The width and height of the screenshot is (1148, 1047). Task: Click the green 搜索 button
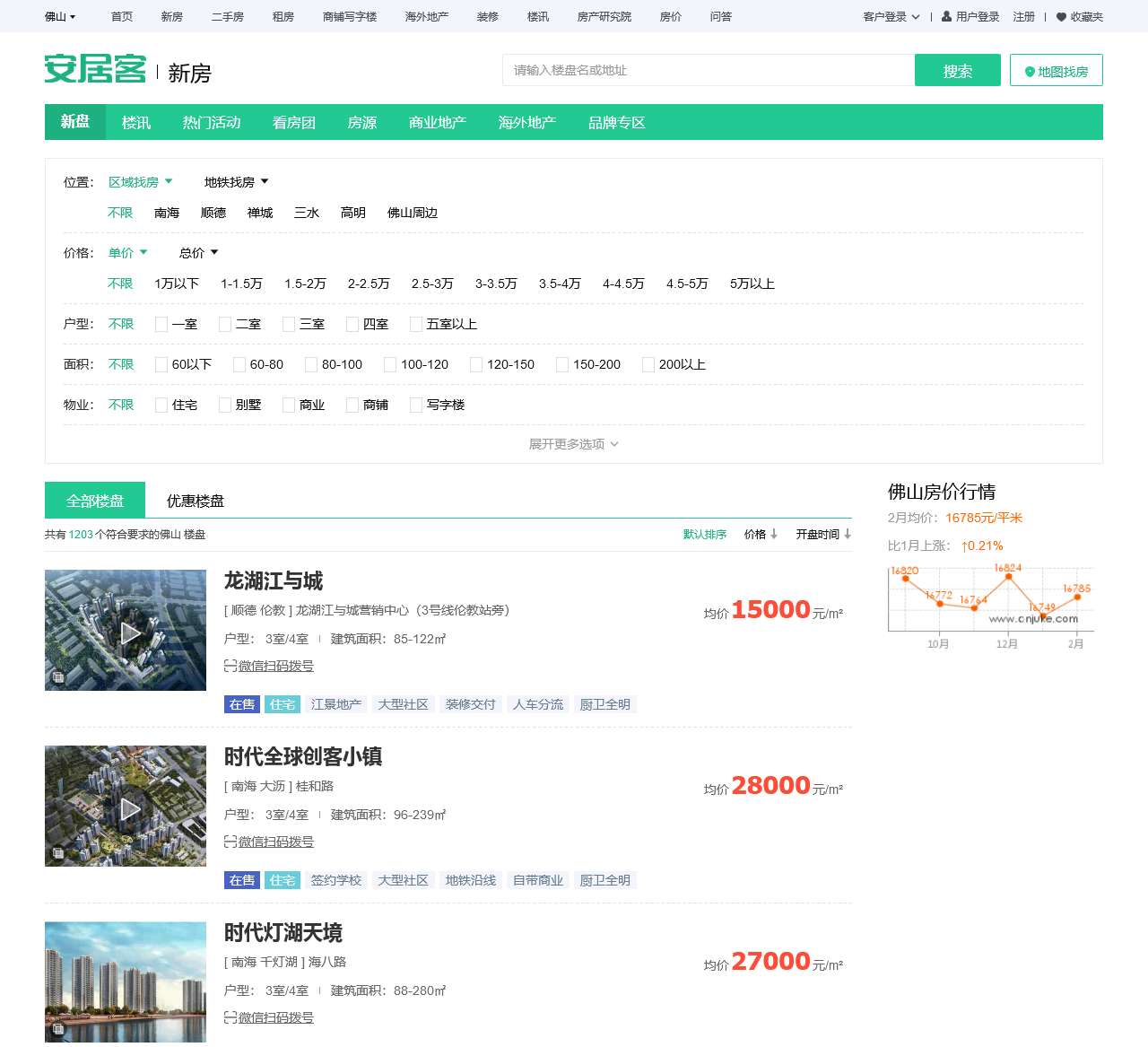(957, 70)
